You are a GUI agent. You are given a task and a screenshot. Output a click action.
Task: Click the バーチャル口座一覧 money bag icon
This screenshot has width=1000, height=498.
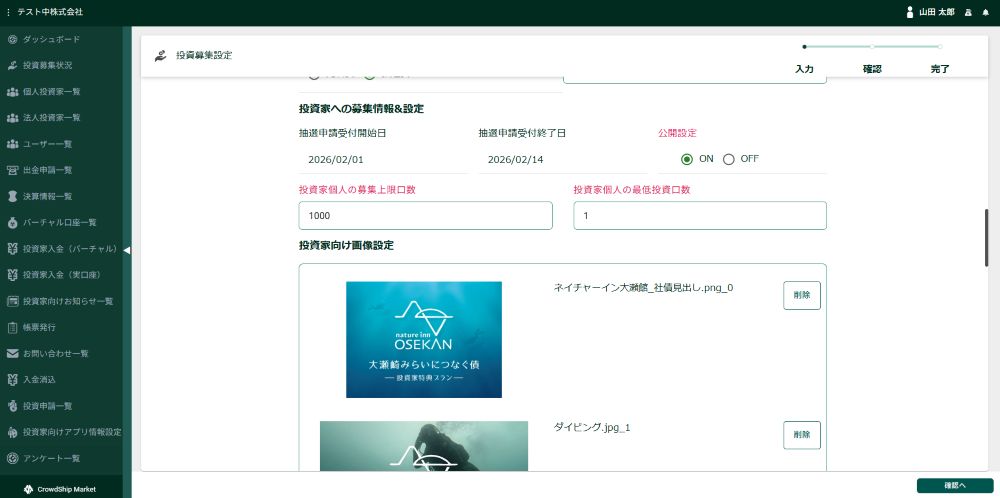coord(12,223)
